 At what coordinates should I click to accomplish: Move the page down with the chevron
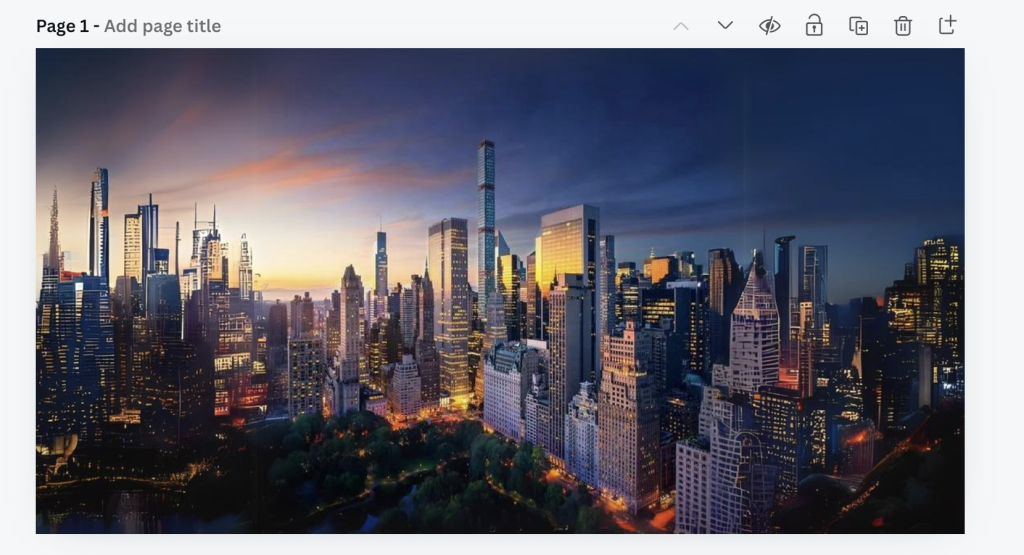pos(725,26)
